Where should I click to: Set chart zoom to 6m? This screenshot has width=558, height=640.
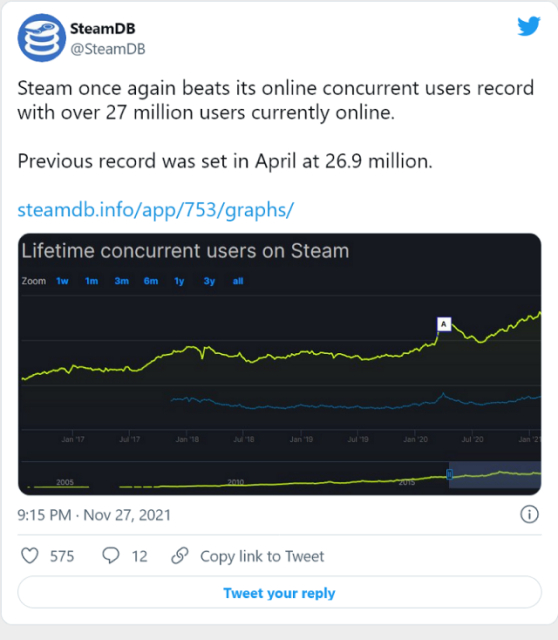(151, 281)
